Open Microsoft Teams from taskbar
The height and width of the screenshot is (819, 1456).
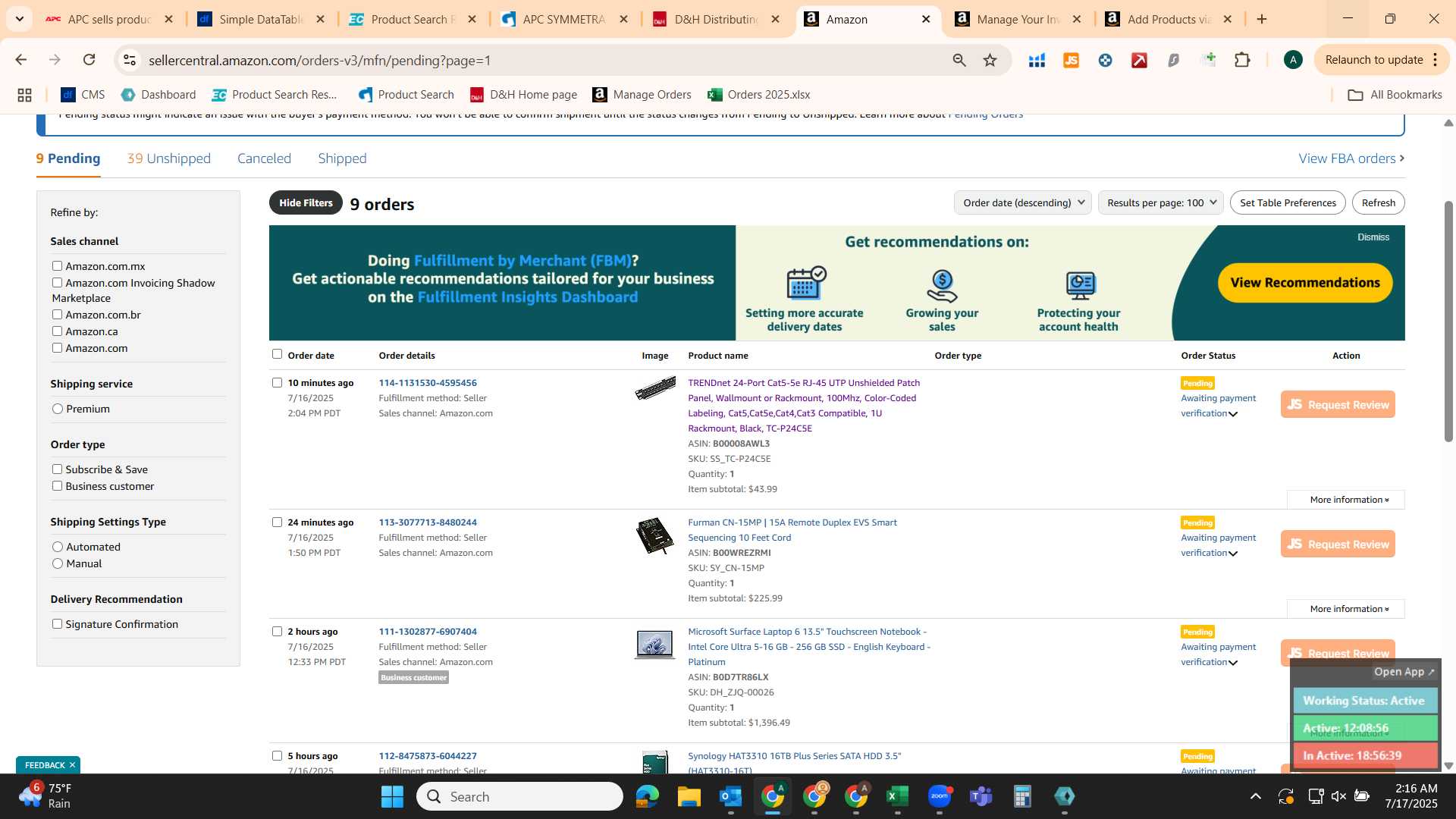[981, 796]
